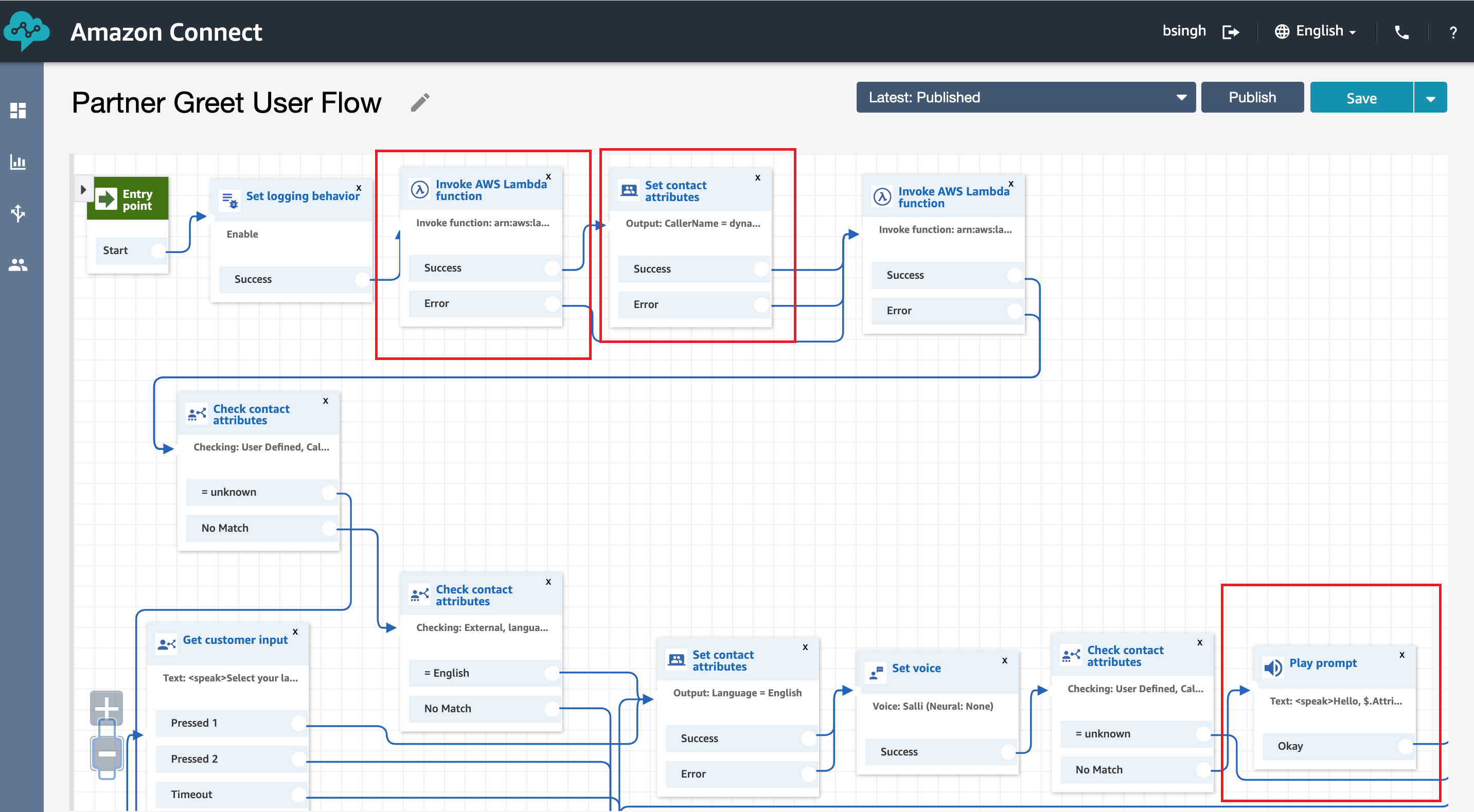Expand the Save button dropdown arrow
This screenshot has width=1474, height=812.
click(1430, 98)
